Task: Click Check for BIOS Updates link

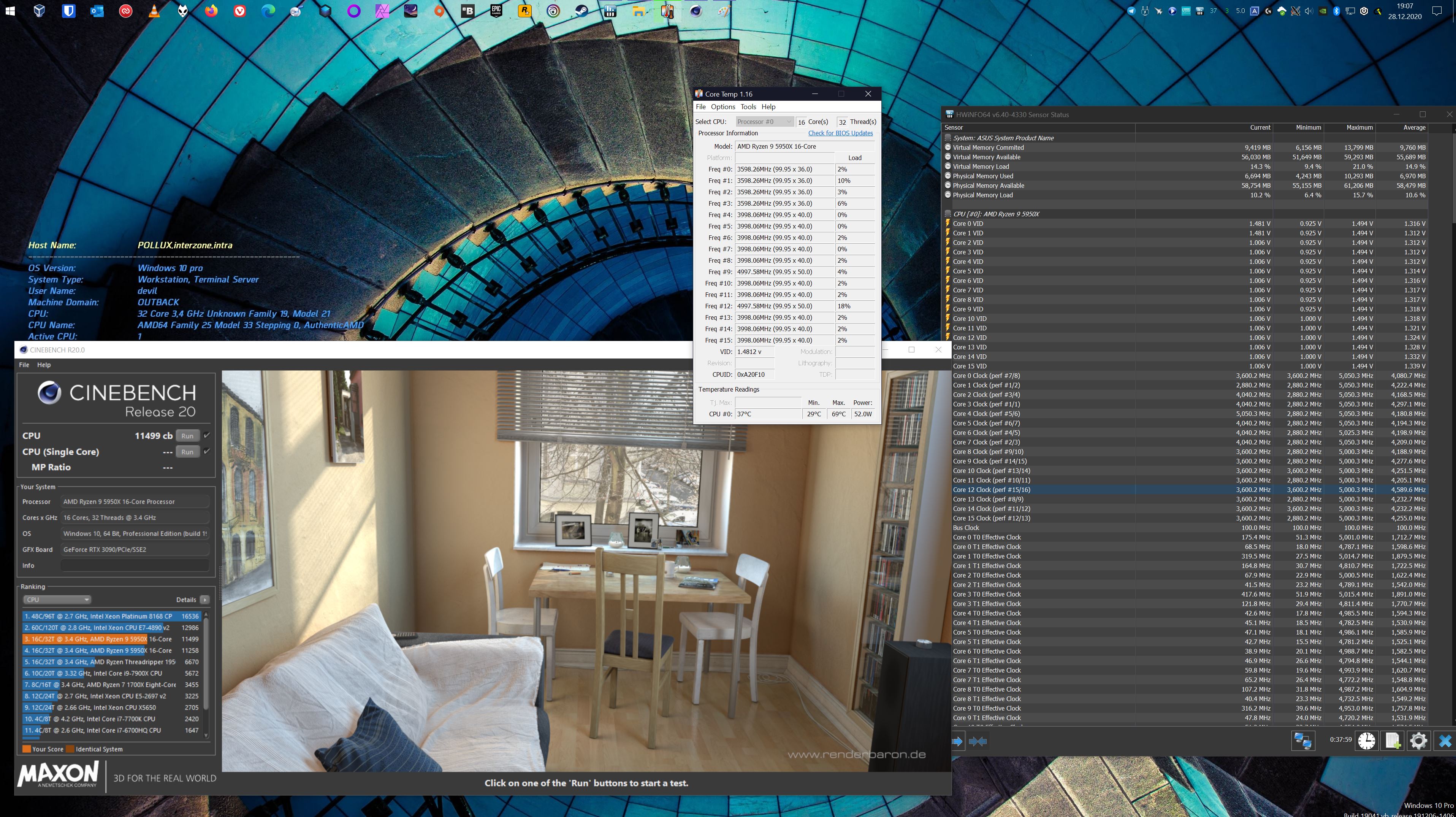Action: coord(840,133)
